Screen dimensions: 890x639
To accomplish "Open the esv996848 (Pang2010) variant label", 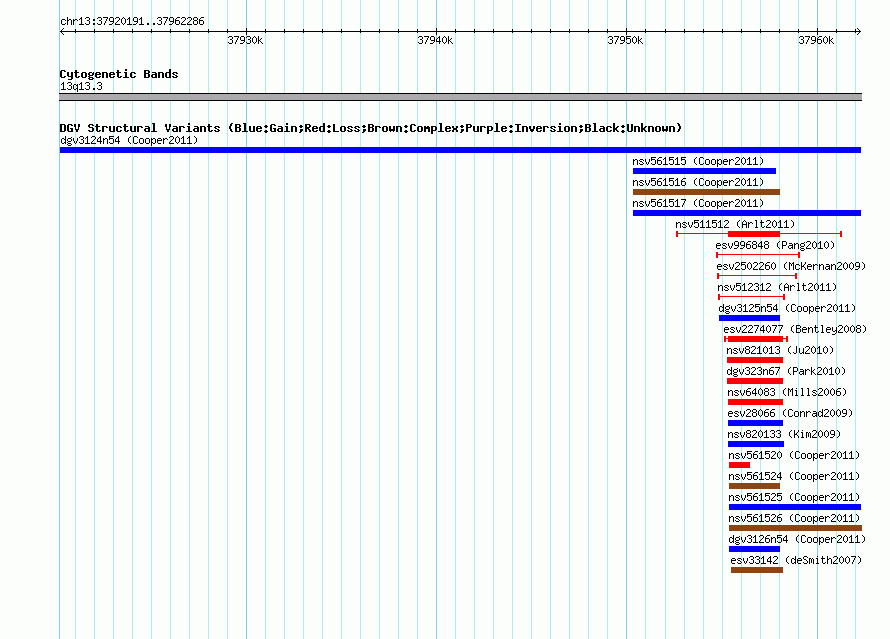I will (775, 245).
